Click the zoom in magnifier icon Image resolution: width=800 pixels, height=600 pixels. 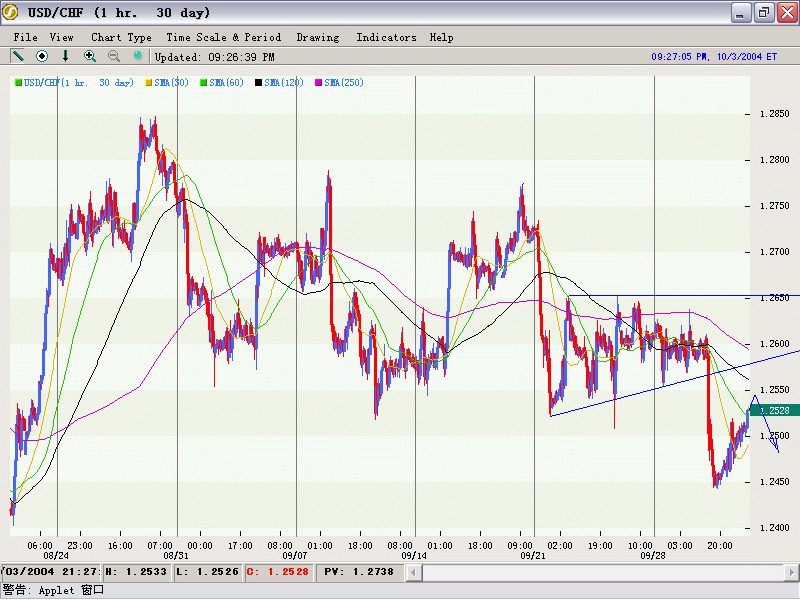coord(90,57)
